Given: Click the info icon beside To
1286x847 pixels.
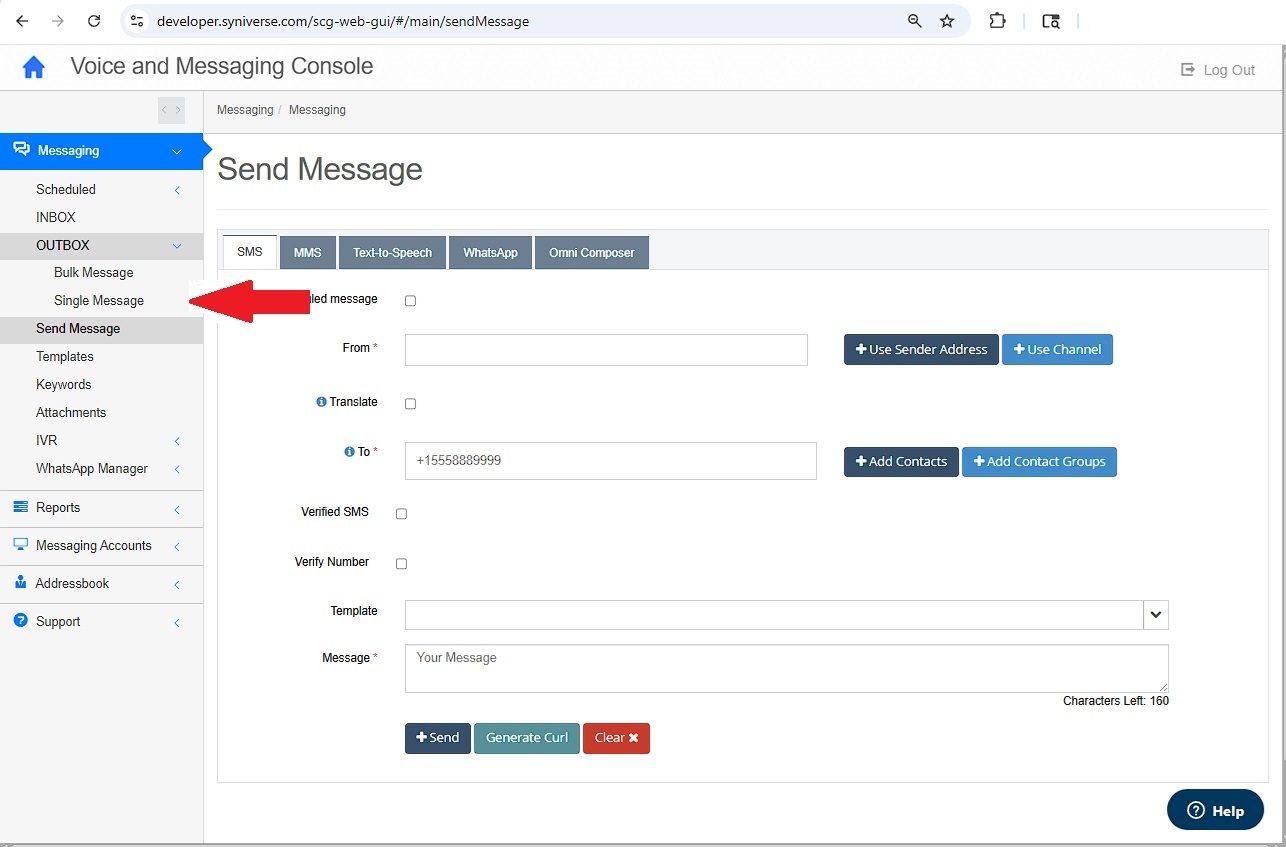Looking at the screenshot, I should [x=349, y=452].
